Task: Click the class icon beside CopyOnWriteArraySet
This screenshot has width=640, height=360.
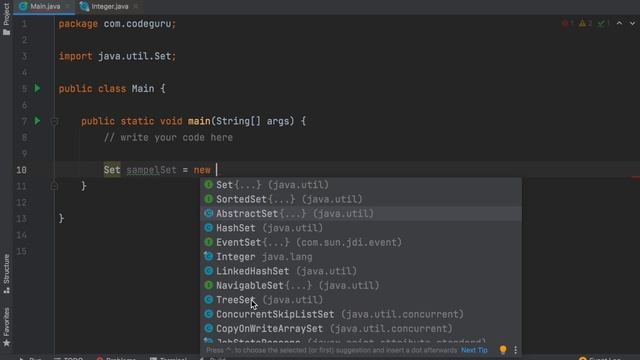Action: click(x=209, y=329)
